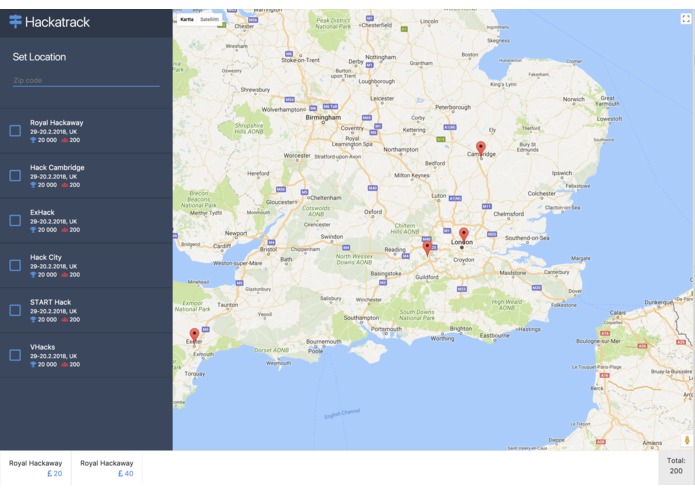This screenshot has width=695, height=494.
Task: Click the trophy icon under Hack City
Action: [33, 275]
